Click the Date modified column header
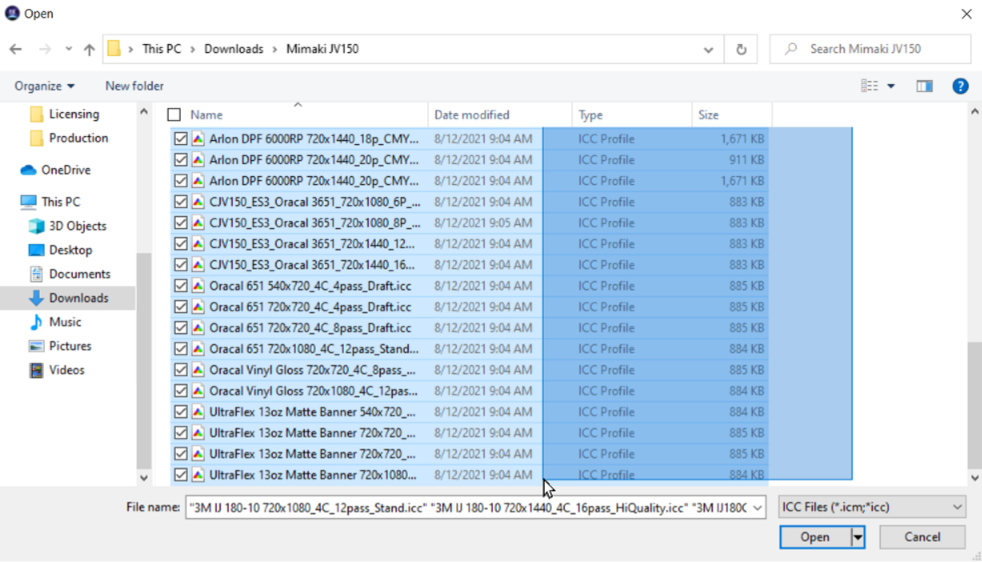The width and height of the screenshot is (982, 562). pos(472,115)
